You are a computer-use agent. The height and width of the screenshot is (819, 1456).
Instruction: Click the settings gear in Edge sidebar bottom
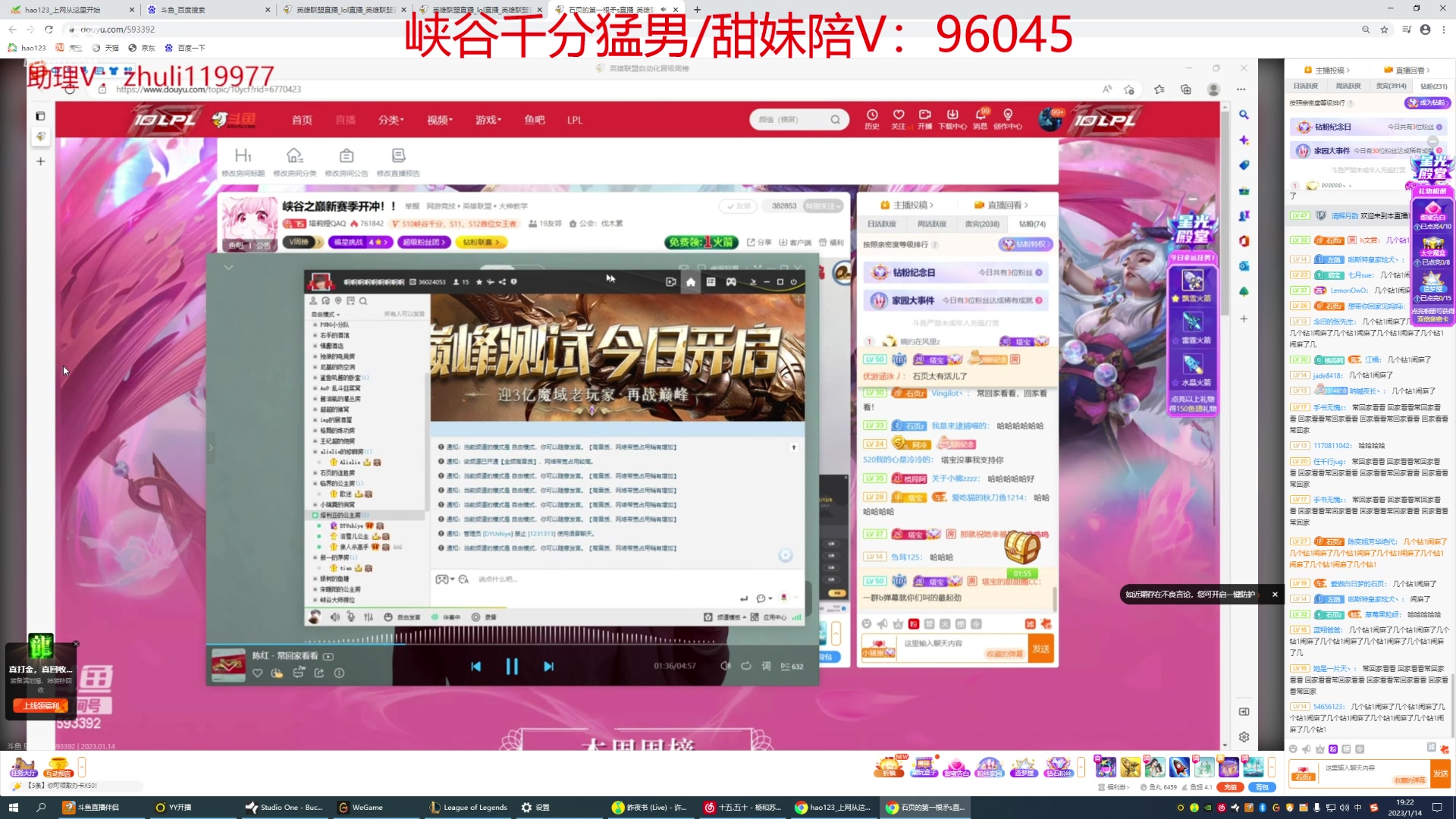click(1244, 737)
